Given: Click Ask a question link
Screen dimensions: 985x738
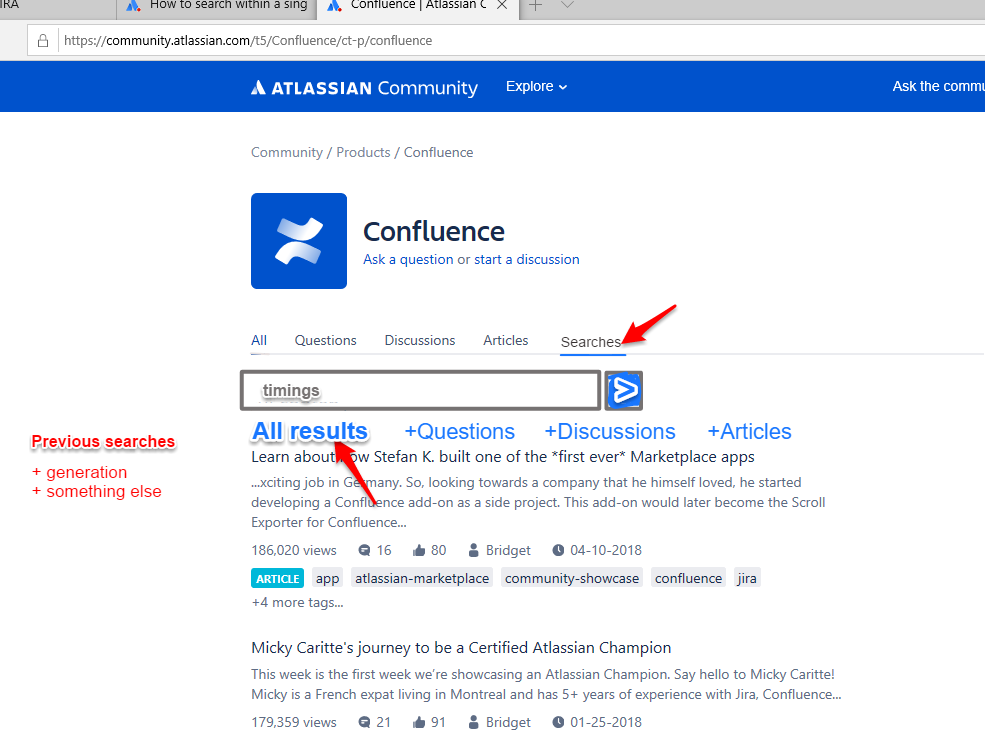Looking at the screenshot, I should [x=408, y=259].
